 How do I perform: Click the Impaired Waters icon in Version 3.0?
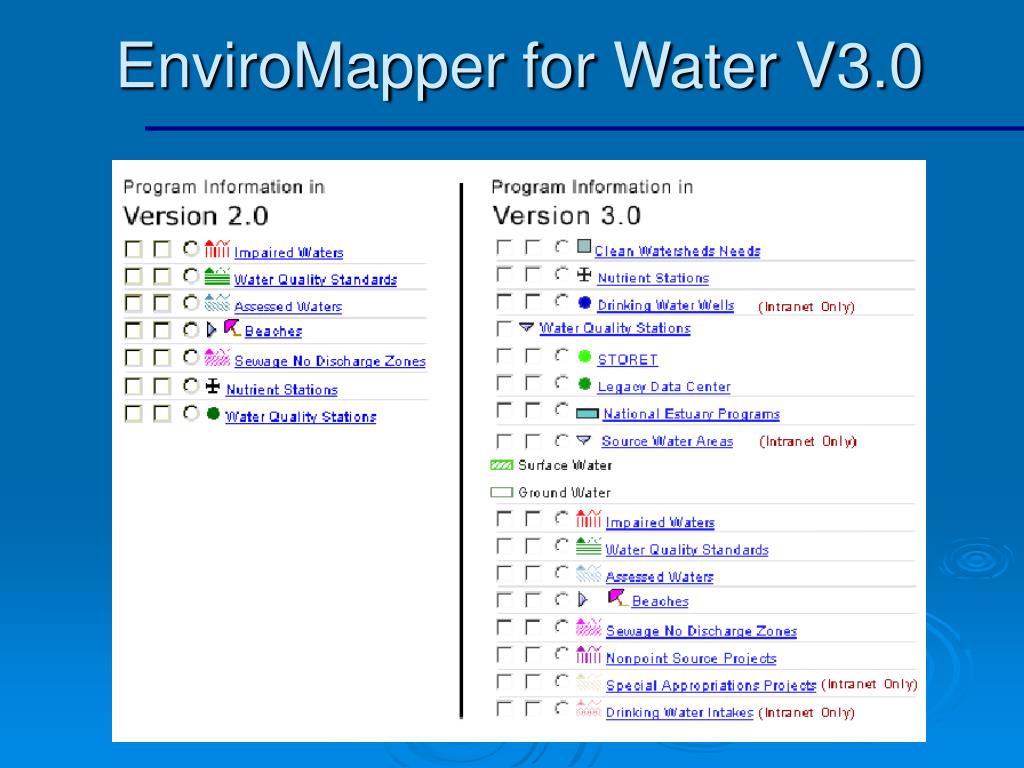(588, 519)
